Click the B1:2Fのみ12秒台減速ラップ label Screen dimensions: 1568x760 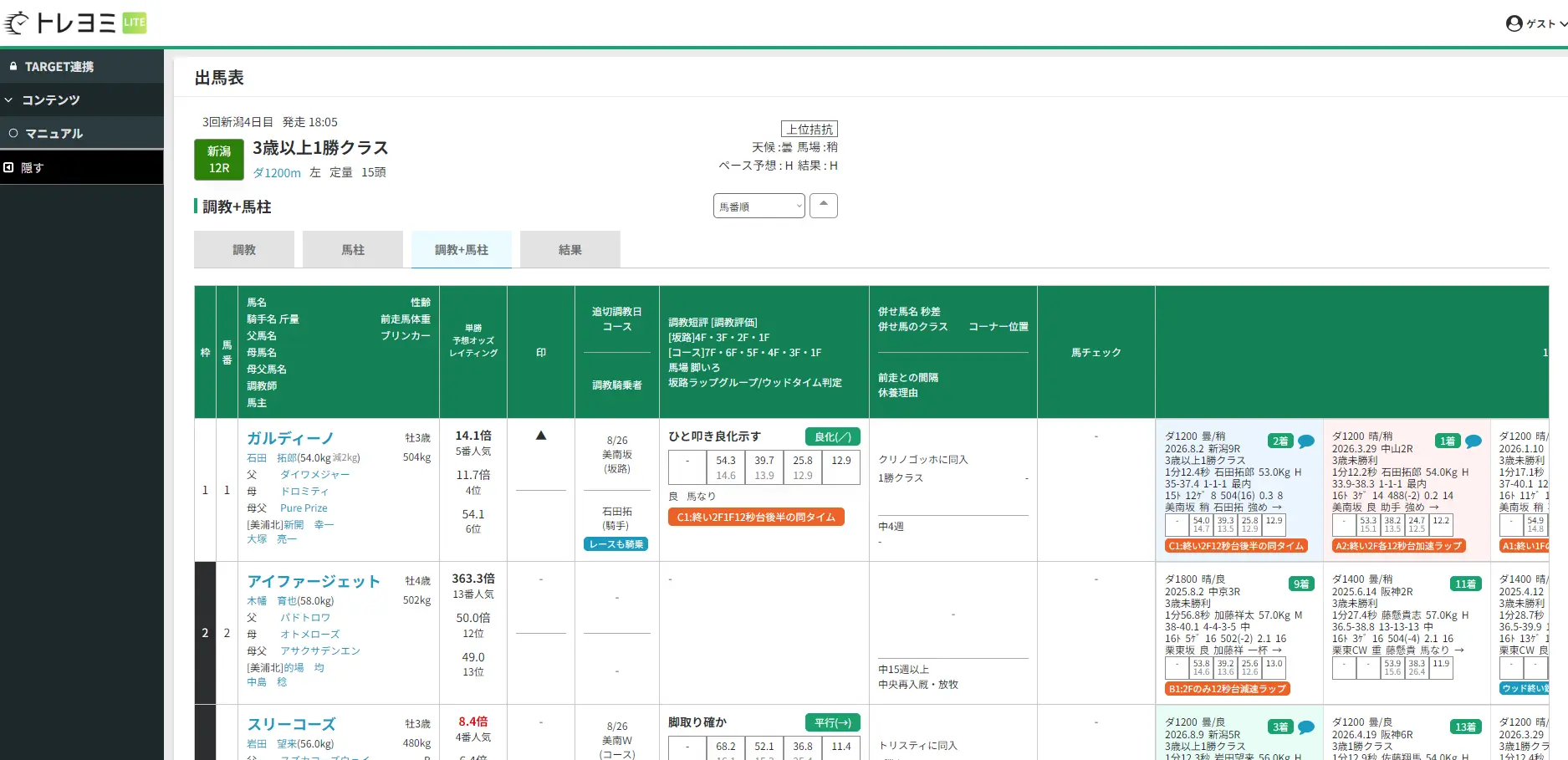[1228, 689]
